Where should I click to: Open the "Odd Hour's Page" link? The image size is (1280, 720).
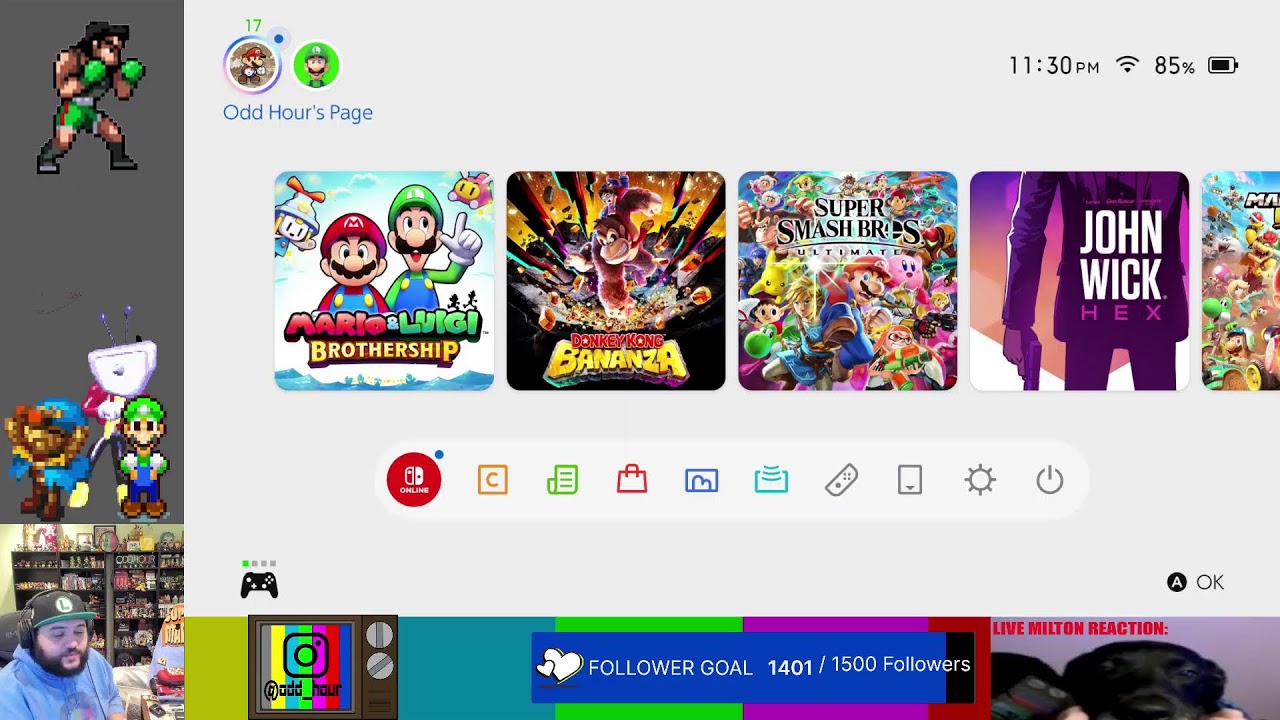tap(298, 112)
